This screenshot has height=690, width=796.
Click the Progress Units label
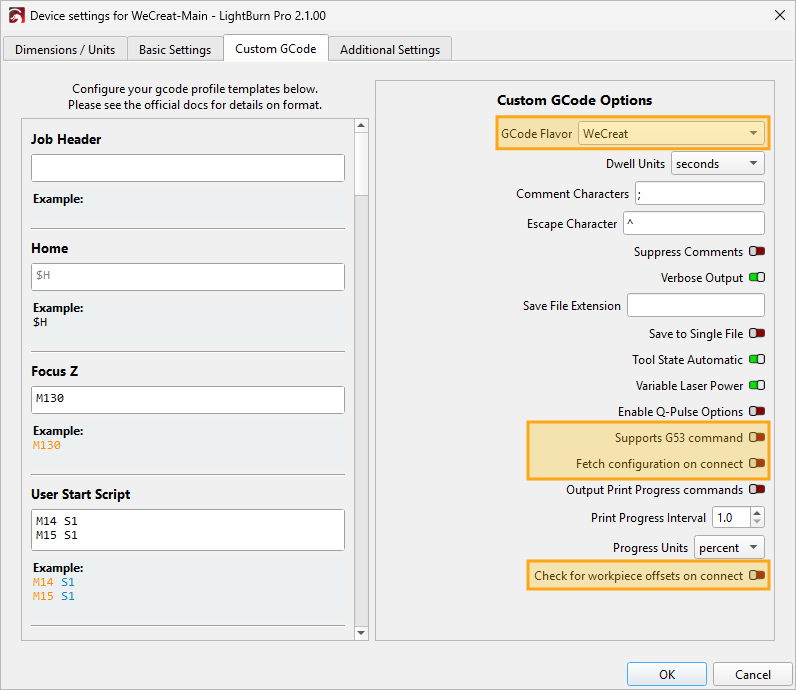point(650,548)
